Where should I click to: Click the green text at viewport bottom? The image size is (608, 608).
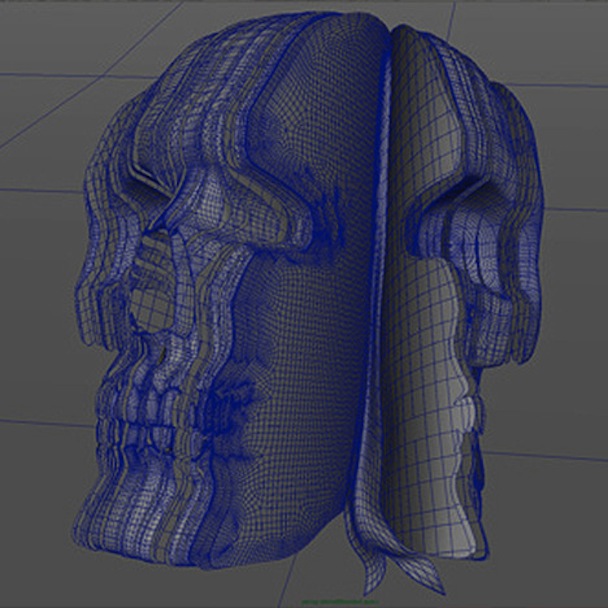(340, 602)
